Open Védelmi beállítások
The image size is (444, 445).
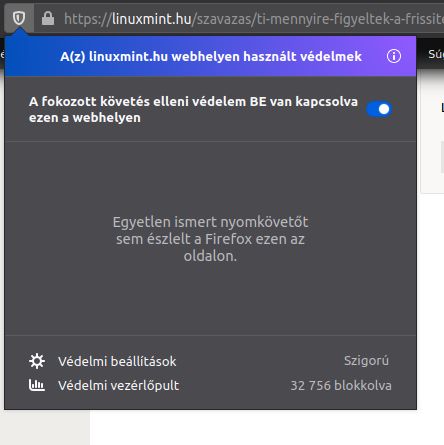(x=117, y=361)
